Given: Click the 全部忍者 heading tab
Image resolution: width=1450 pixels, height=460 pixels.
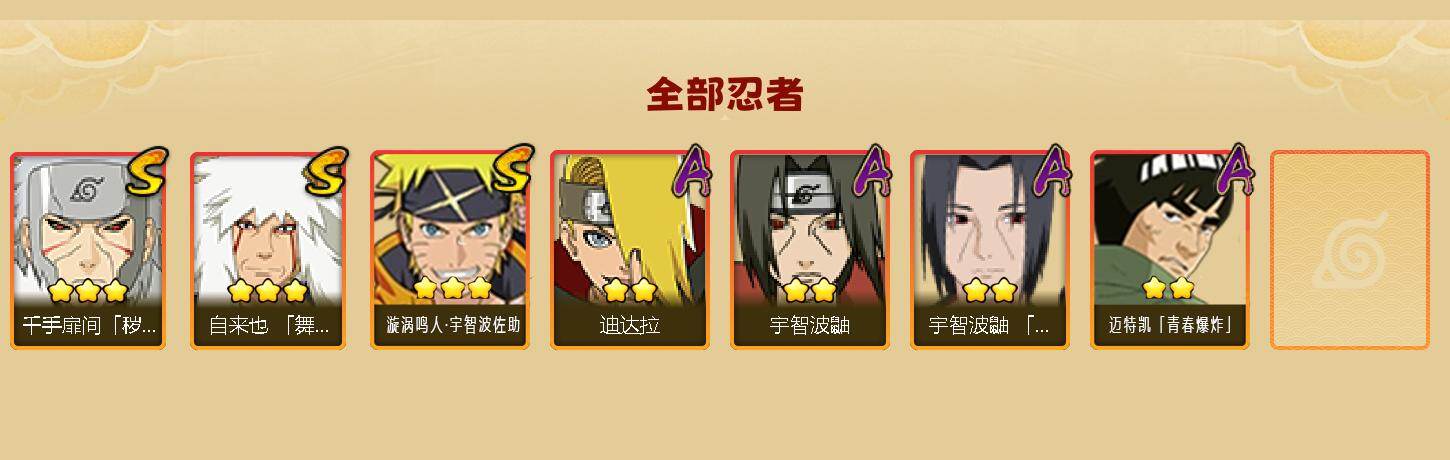Looking at the screenshot, I should (725, 95).
